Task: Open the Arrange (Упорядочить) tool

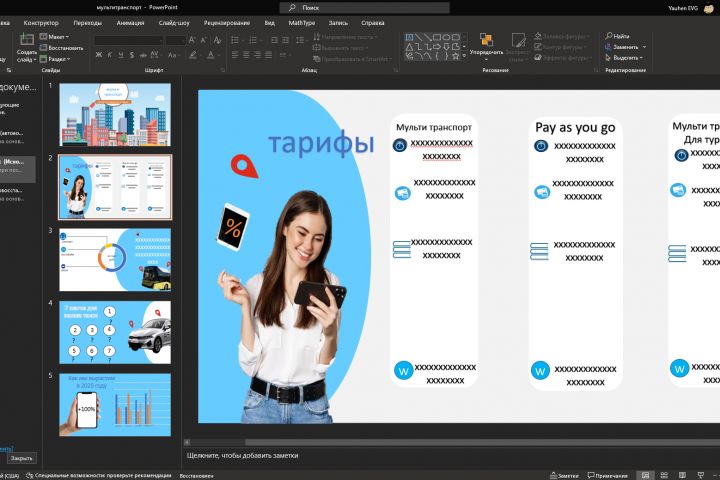Action: point(486,42)
